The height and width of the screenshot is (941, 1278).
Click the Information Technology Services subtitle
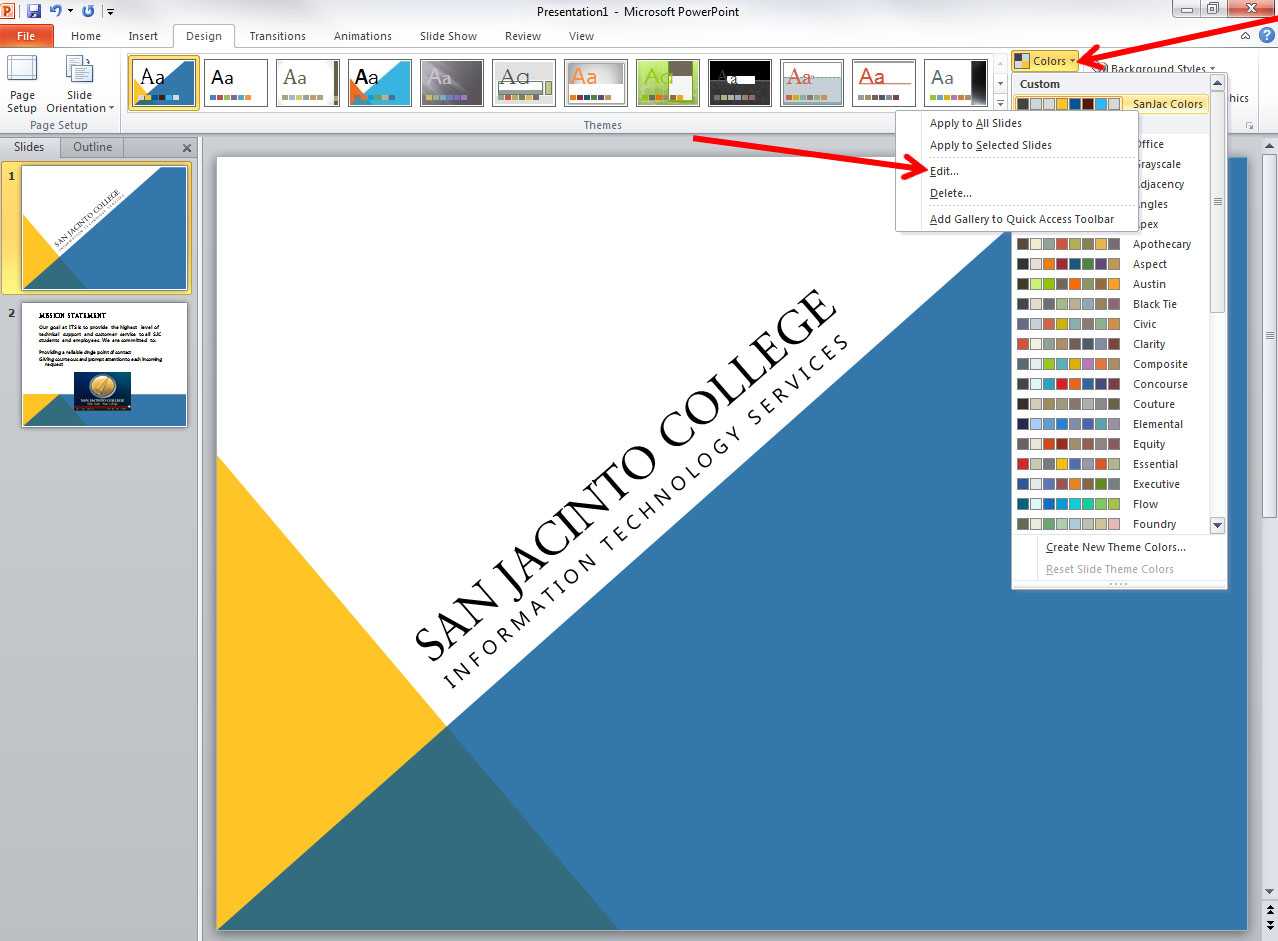(x=646, y=512)
